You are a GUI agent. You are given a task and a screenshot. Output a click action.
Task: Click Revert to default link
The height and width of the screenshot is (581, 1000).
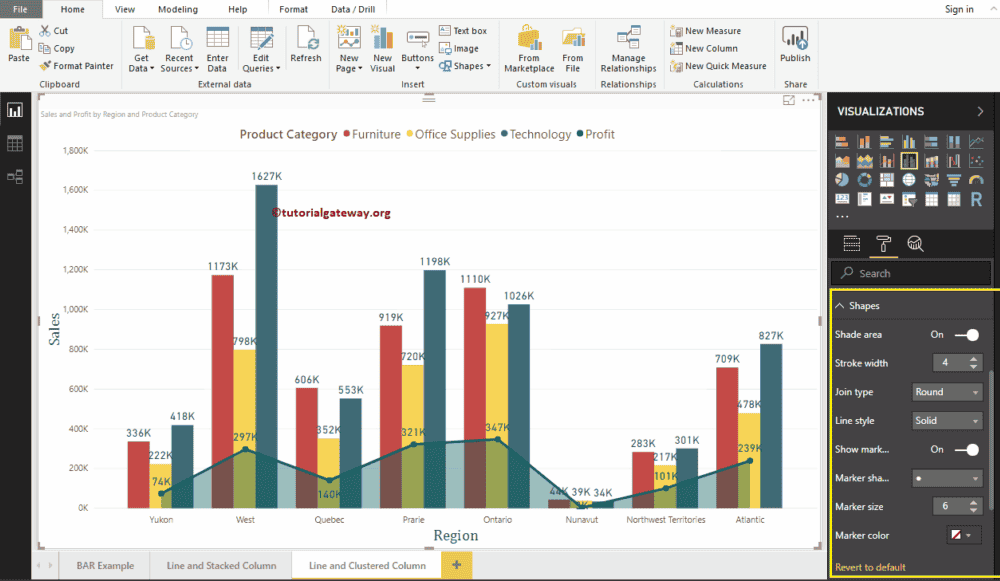[870, 567]
